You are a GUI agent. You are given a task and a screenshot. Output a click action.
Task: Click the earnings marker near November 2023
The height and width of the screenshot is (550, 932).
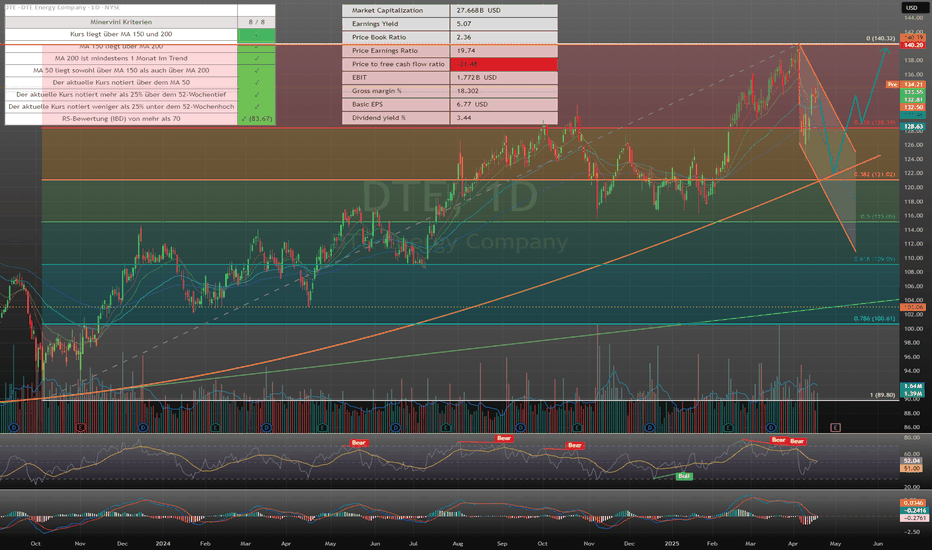81,428
